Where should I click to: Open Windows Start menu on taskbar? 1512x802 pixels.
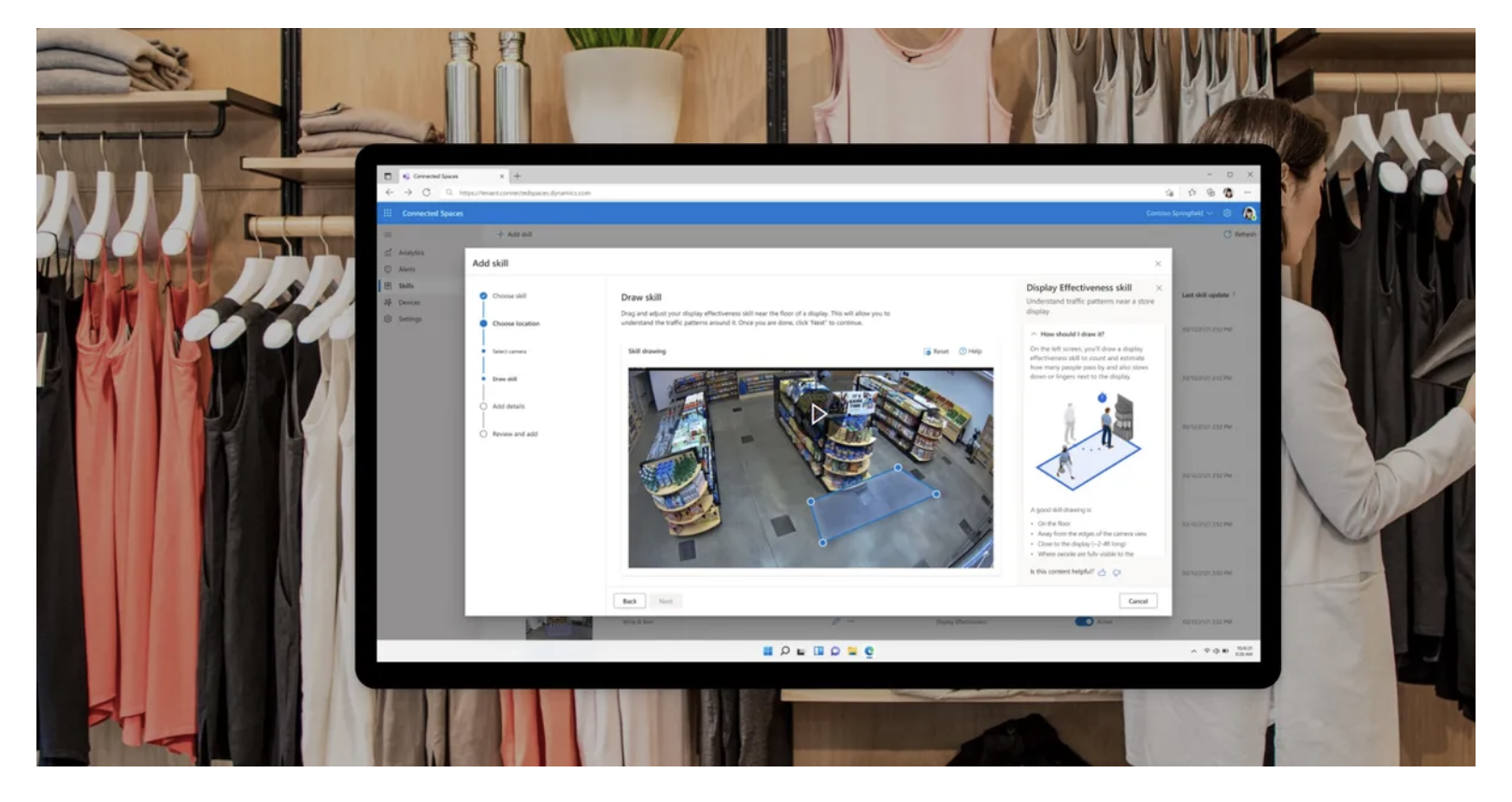[767, 651]
